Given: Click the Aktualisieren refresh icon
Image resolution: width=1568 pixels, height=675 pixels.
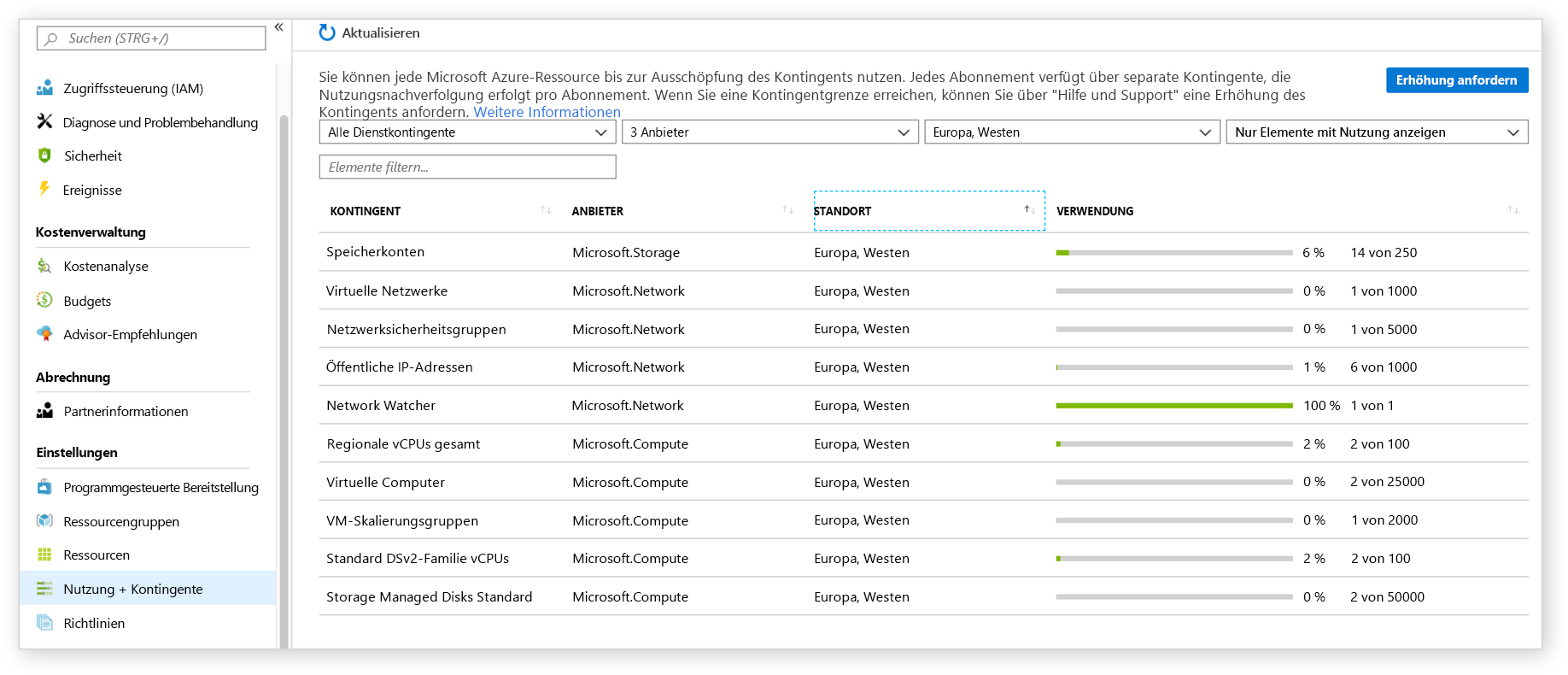Looking at the screenshot, I should click(x=327, y=32).
